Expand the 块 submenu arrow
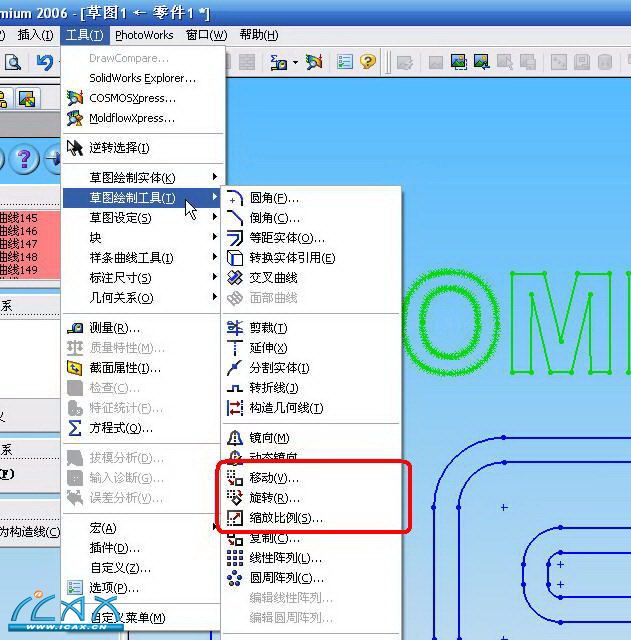The image size is (631, 640). point(215,237)
